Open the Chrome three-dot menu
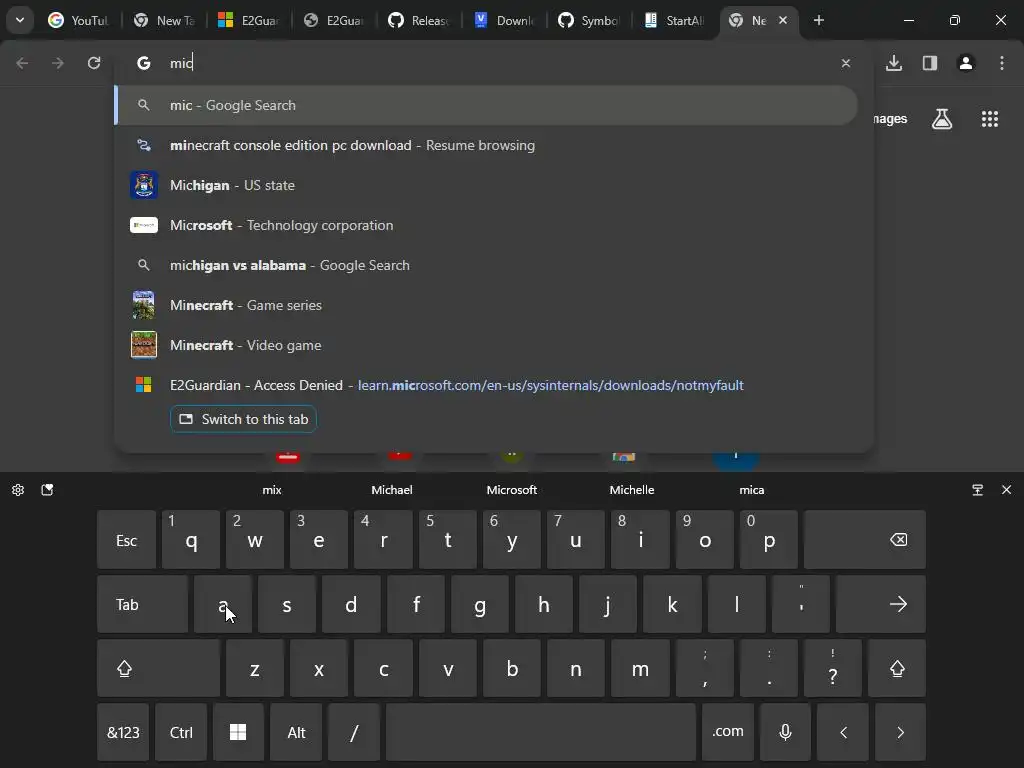 pyautogui.click(x=1002, y=63)
